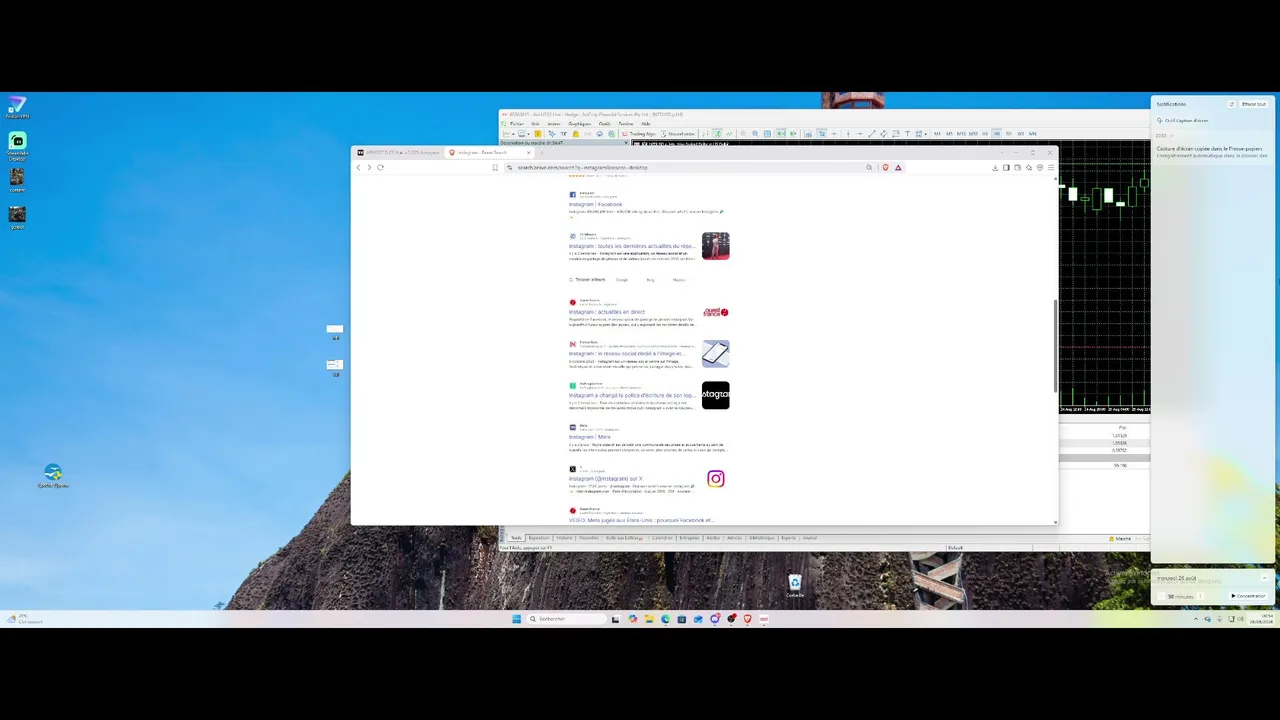Open Fenêtre menu in MetaTrader window
Viewport: 1280px width, 720px height.
[x=626, y=124]
